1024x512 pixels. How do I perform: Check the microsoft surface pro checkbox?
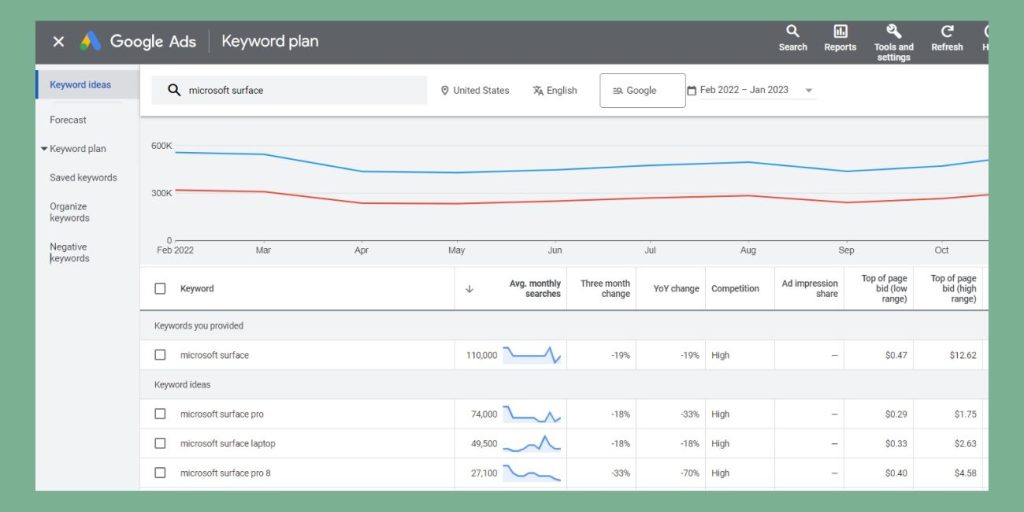point(160,414)
